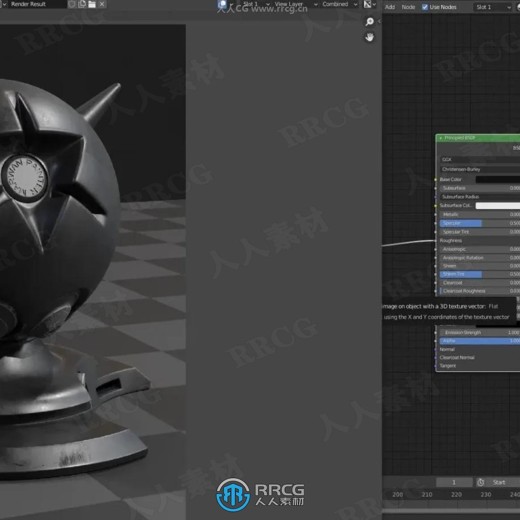
Task: Click frame 200 on the timeline ruler
Action: pyautogui.click(x=398, y=495)
